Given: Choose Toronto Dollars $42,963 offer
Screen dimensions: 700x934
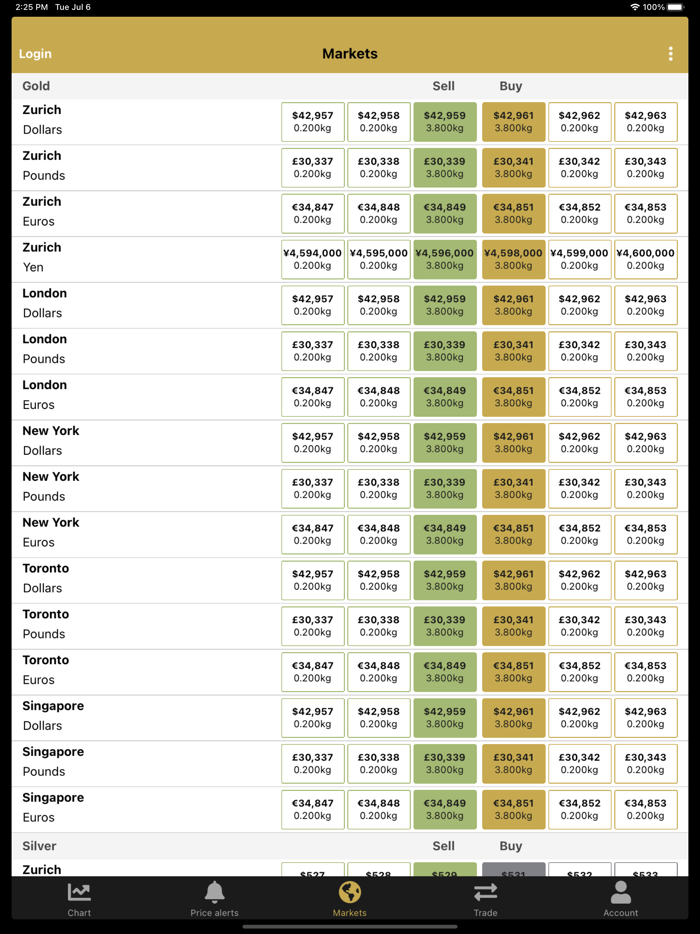Looking at the screenshot, I should click(645, 580).
